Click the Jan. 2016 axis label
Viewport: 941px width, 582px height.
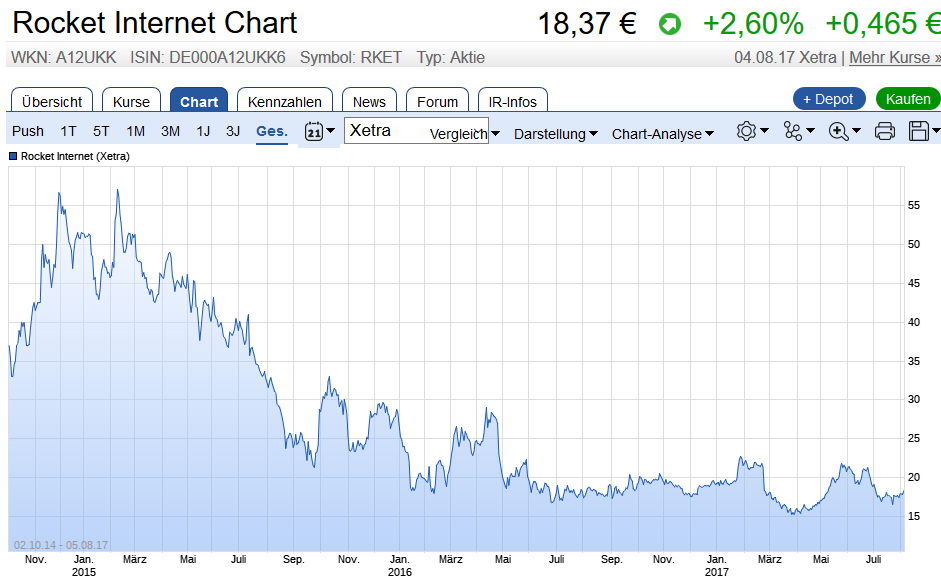coord(399,566)
